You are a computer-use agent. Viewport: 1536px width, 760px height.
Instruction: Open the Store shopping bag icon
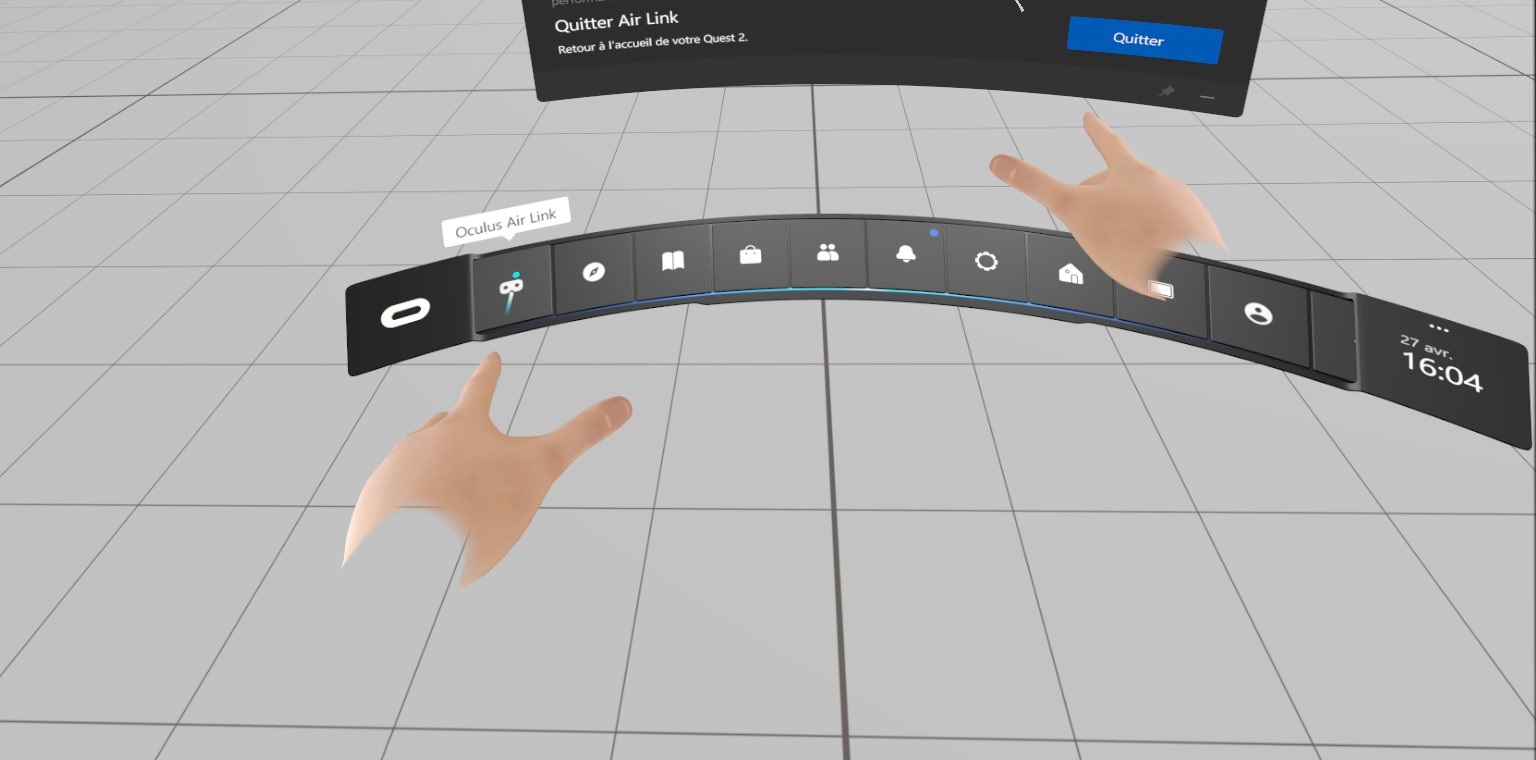(750, 255)
